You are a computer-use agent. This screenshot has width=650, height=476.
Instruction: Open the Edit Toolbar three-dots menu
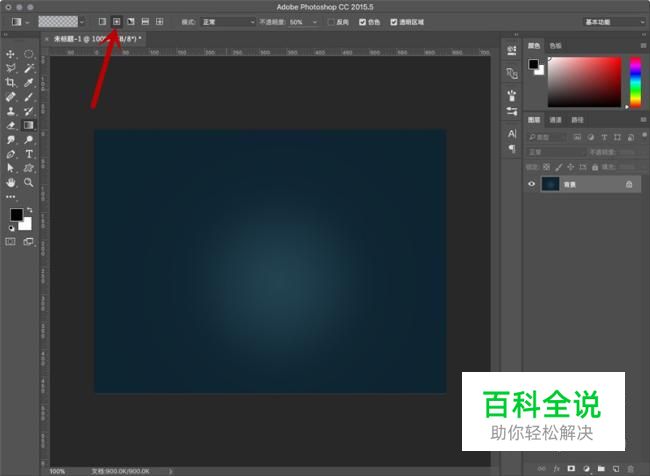11,197
